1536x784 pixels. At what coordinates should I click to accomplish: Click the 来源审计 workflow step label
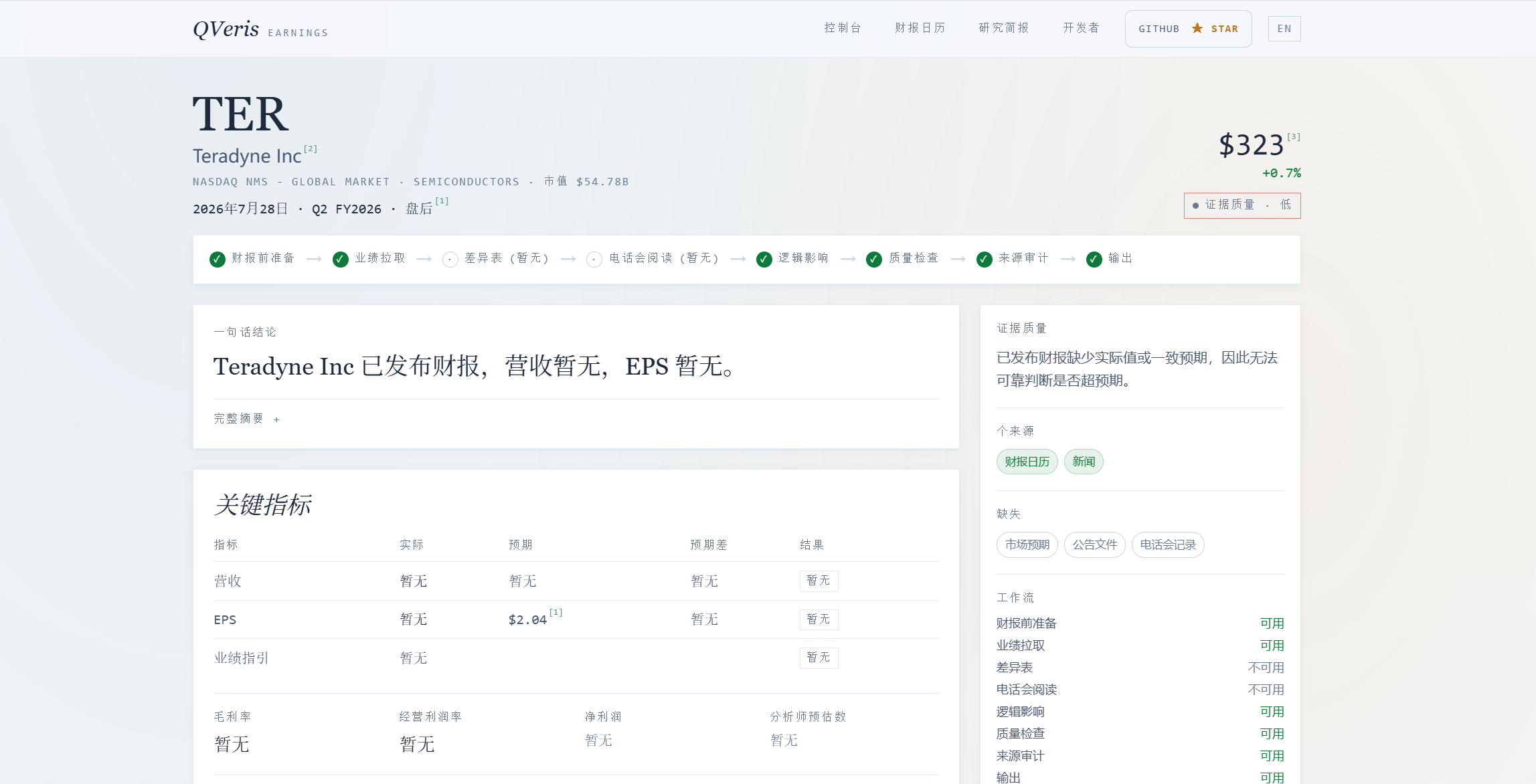pyautogui.click(x=1023, y=258)
